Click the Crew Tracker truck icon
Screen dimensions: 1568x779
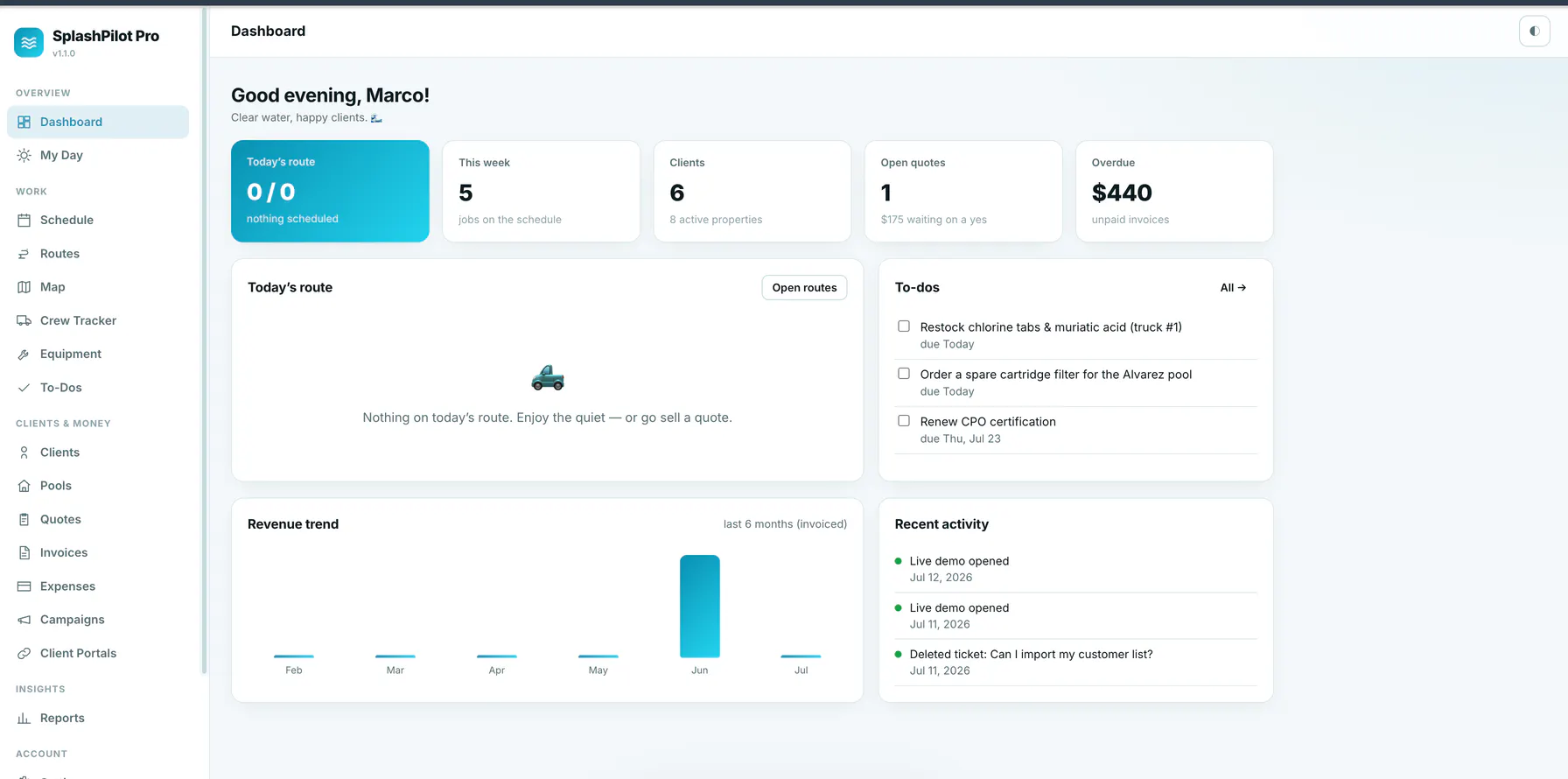pyautogui.click(x=24, y=320)
